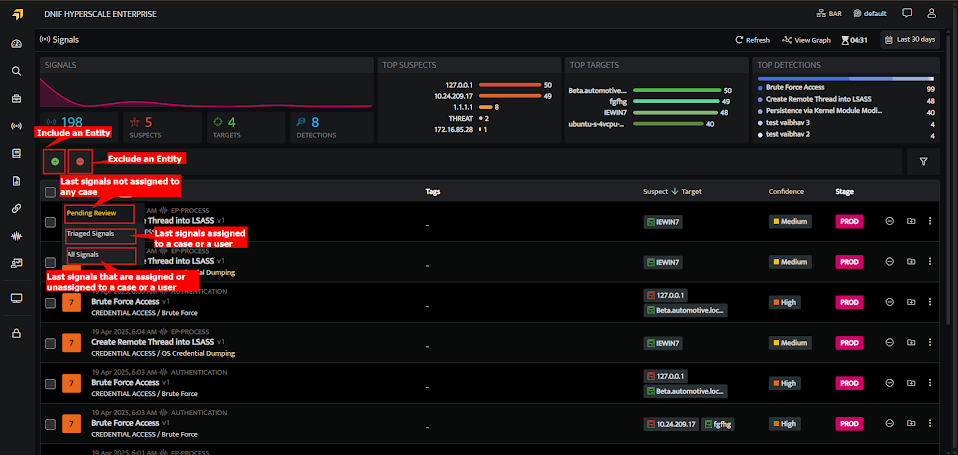Open the padlock icon in sidebar
958x455 pixels.
pos(17,333)
